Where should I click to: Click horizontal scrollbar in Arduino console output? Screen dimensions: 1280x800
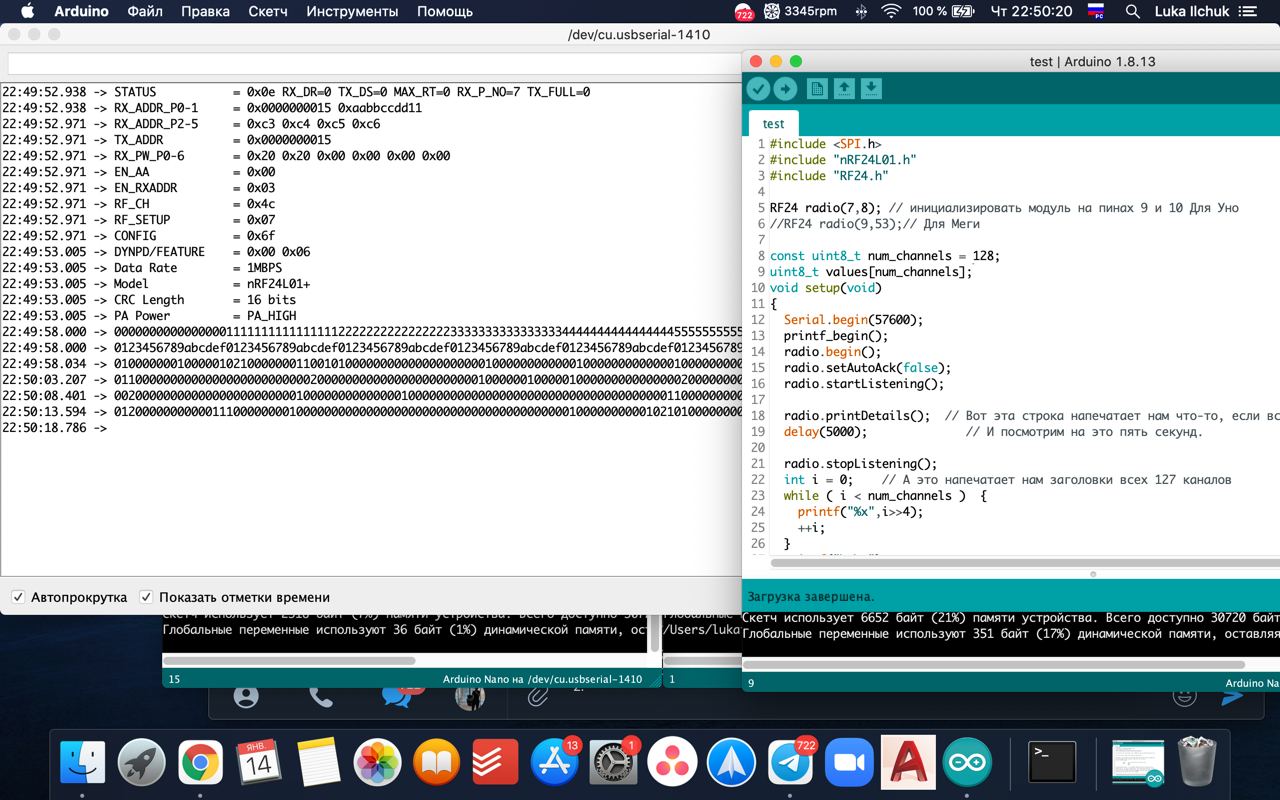pyautogui.click(x=994, y=665)
